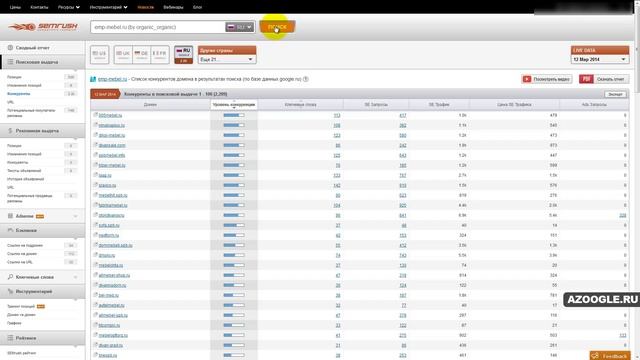This screenshot has height=360, width=640.
Task: Open the Блог top menu item
Action: (x=198, y=7)
